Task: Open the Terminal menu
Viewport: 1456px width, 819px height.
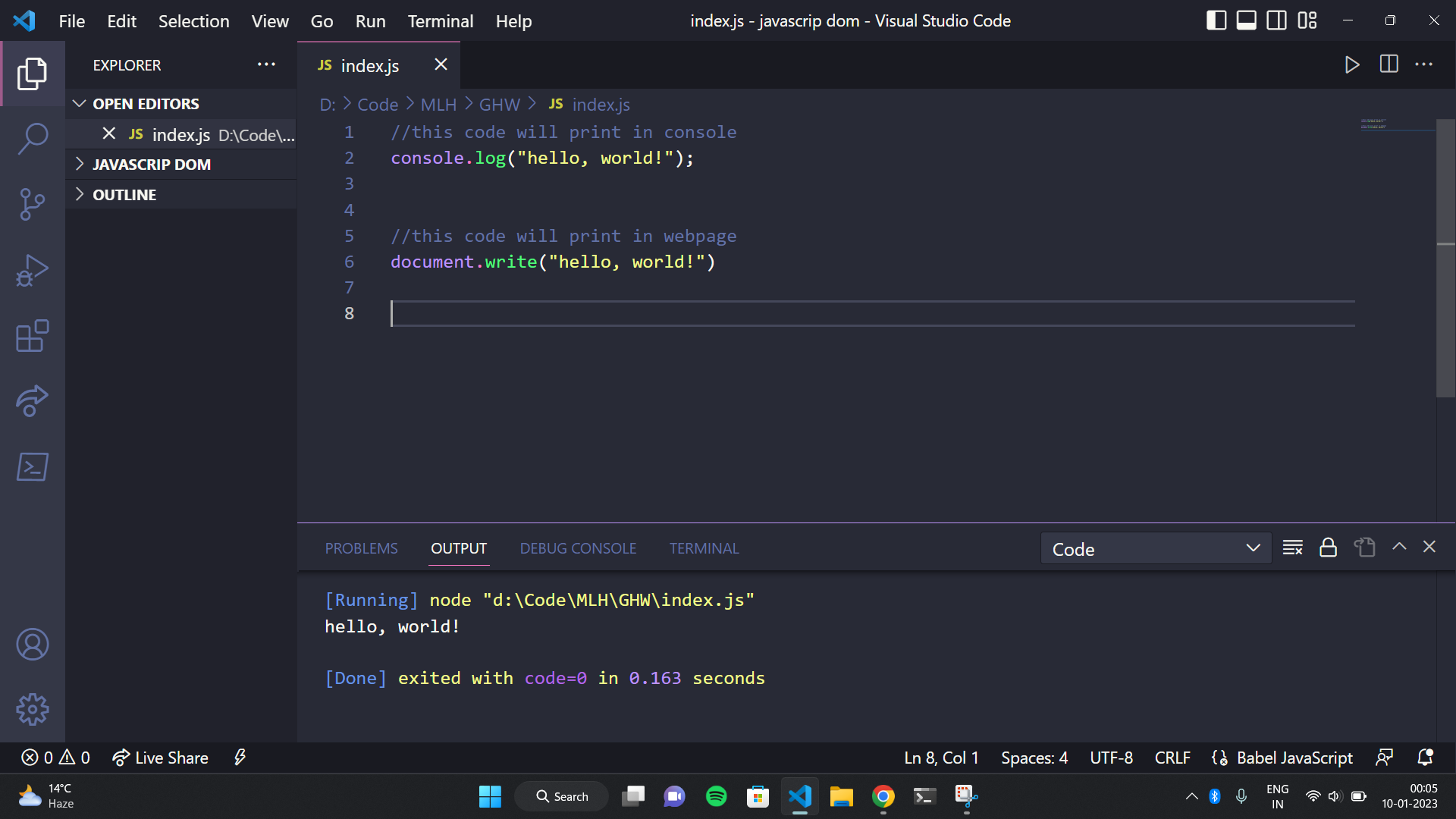Action: 440,21
